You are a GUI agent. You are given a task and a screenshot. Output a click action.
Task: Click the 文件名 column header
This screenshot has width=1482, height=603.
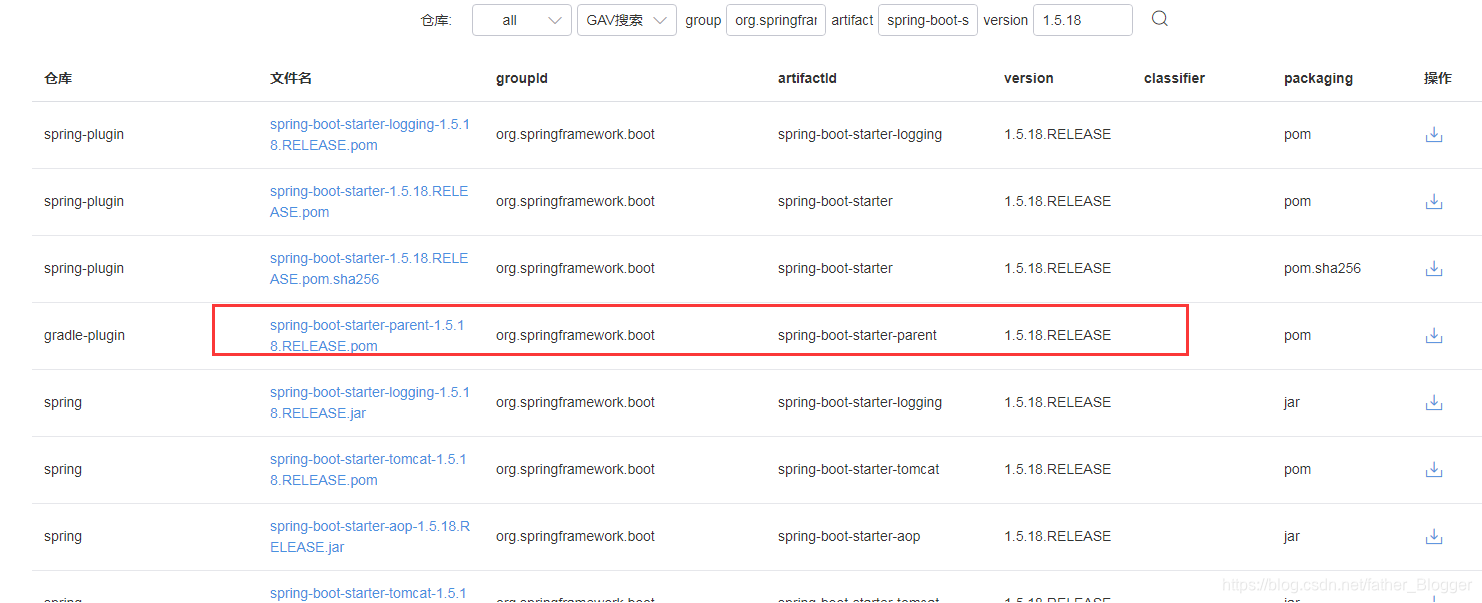pyautogui.click(x=291, y=78)
